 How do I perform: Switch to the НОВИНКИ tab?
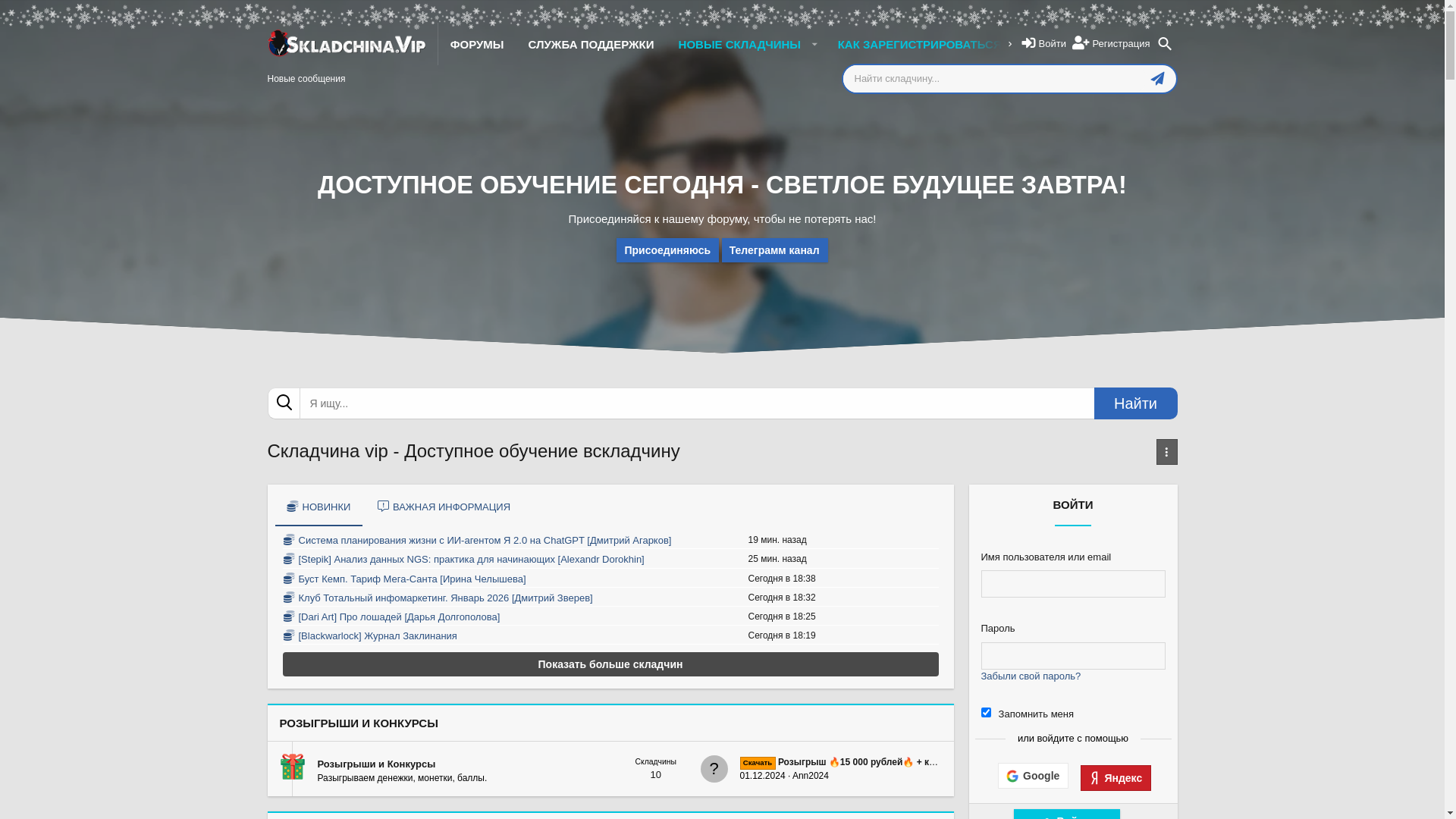318,507
